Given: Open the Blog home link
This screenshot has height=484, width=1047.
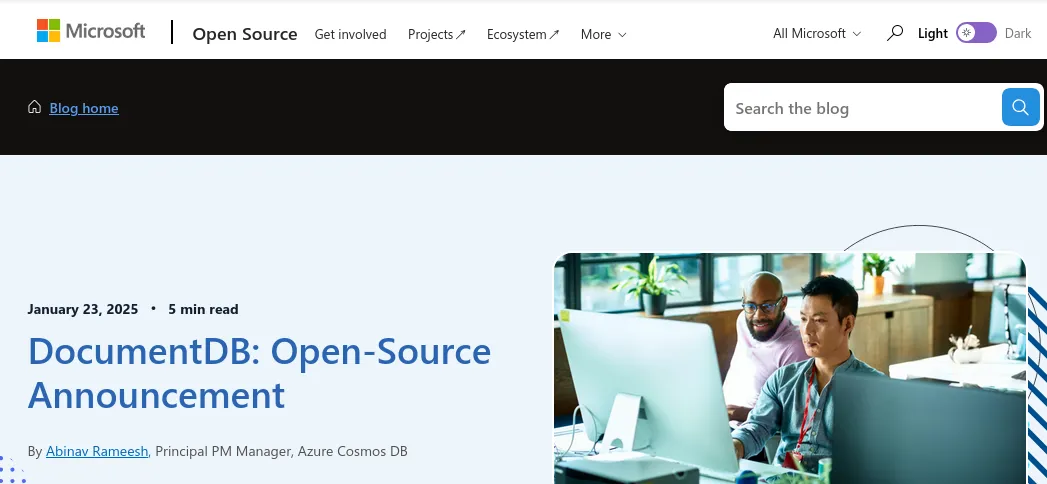Looking at the screenshot, I should pyautogui.click(x=84, y=108).
